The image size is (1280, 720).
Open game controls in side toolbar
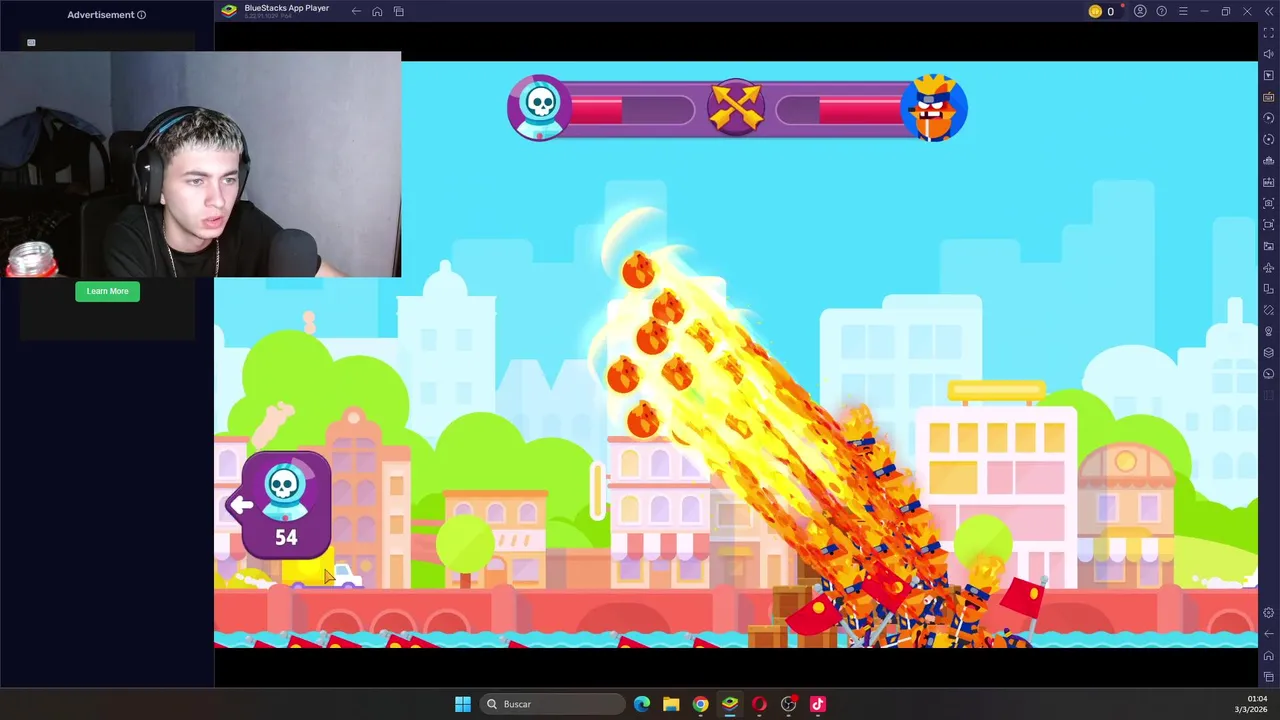(x=1269, y=97)
